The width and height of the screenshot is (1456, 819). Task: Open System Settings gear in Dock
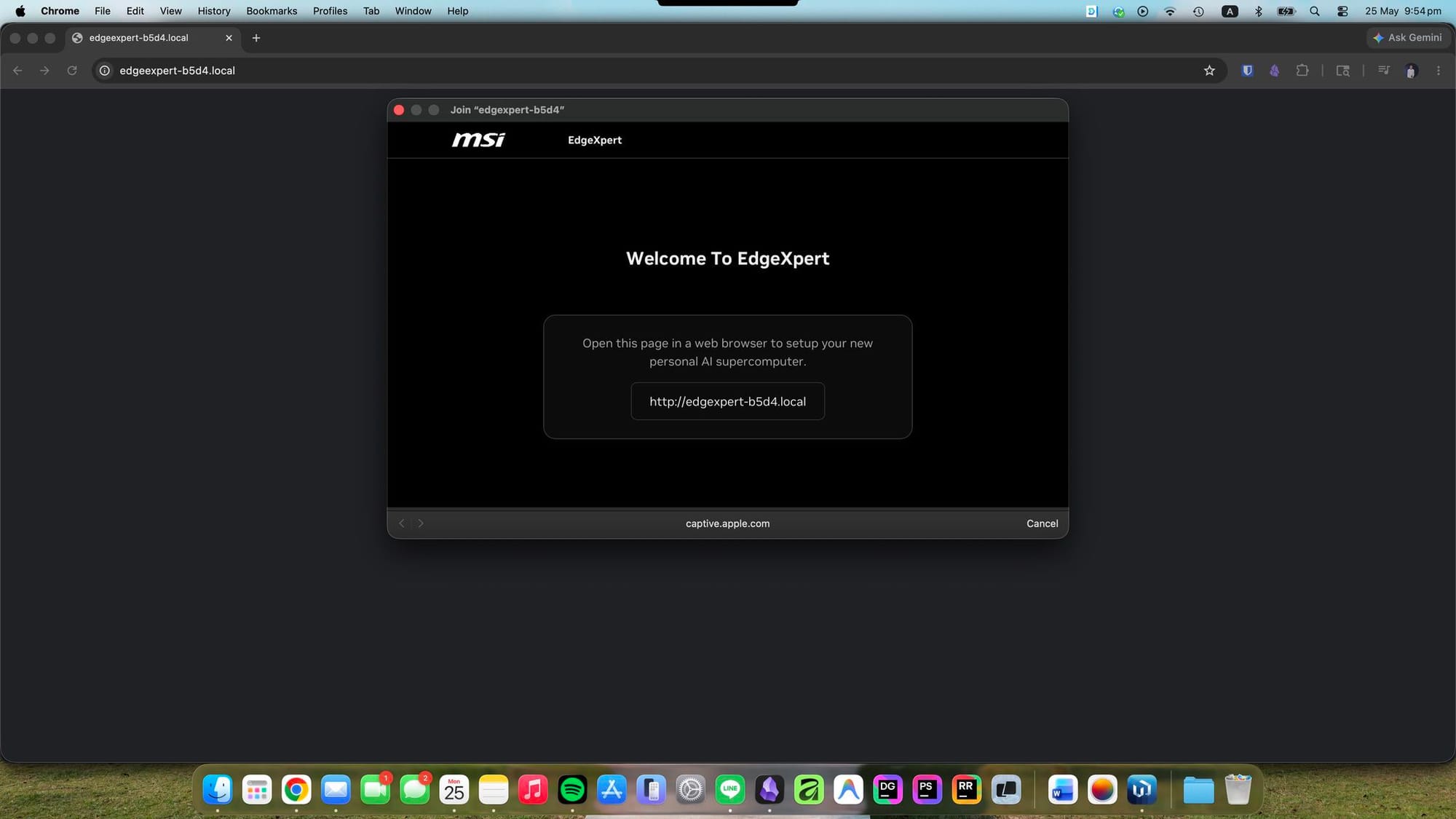pyautogui.click(x=691, y=789)
